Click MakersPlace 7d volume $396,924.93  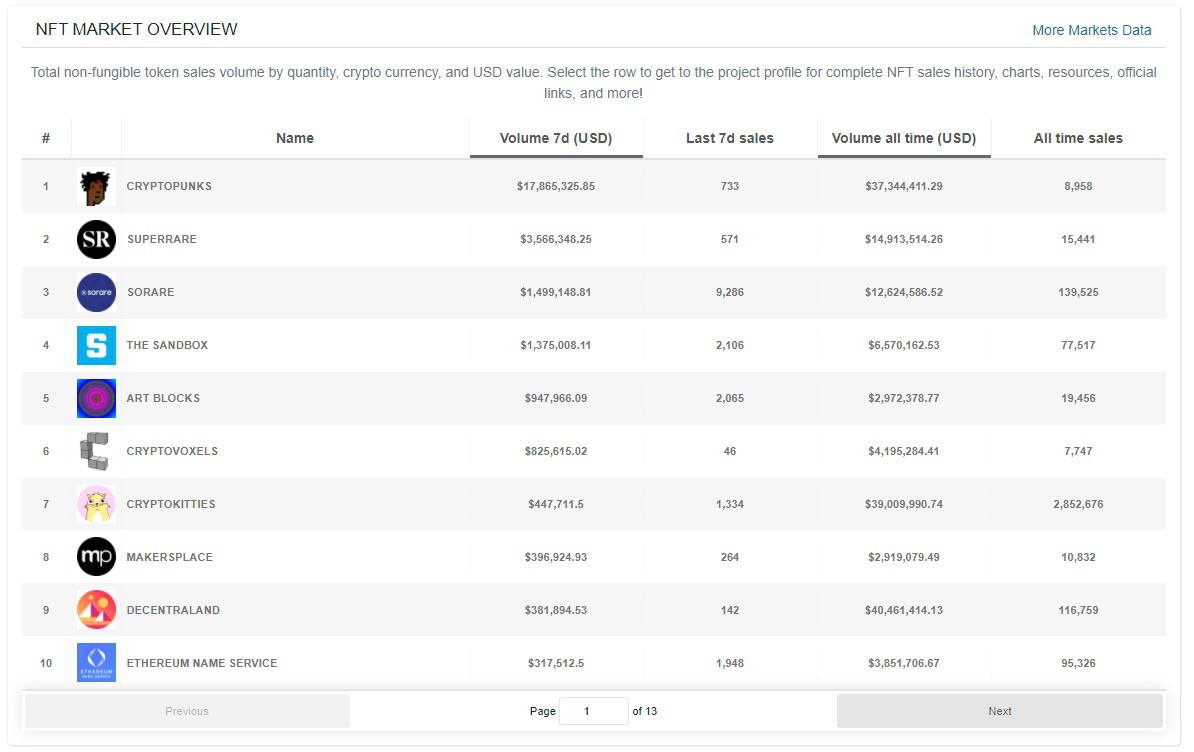point(556,557)
